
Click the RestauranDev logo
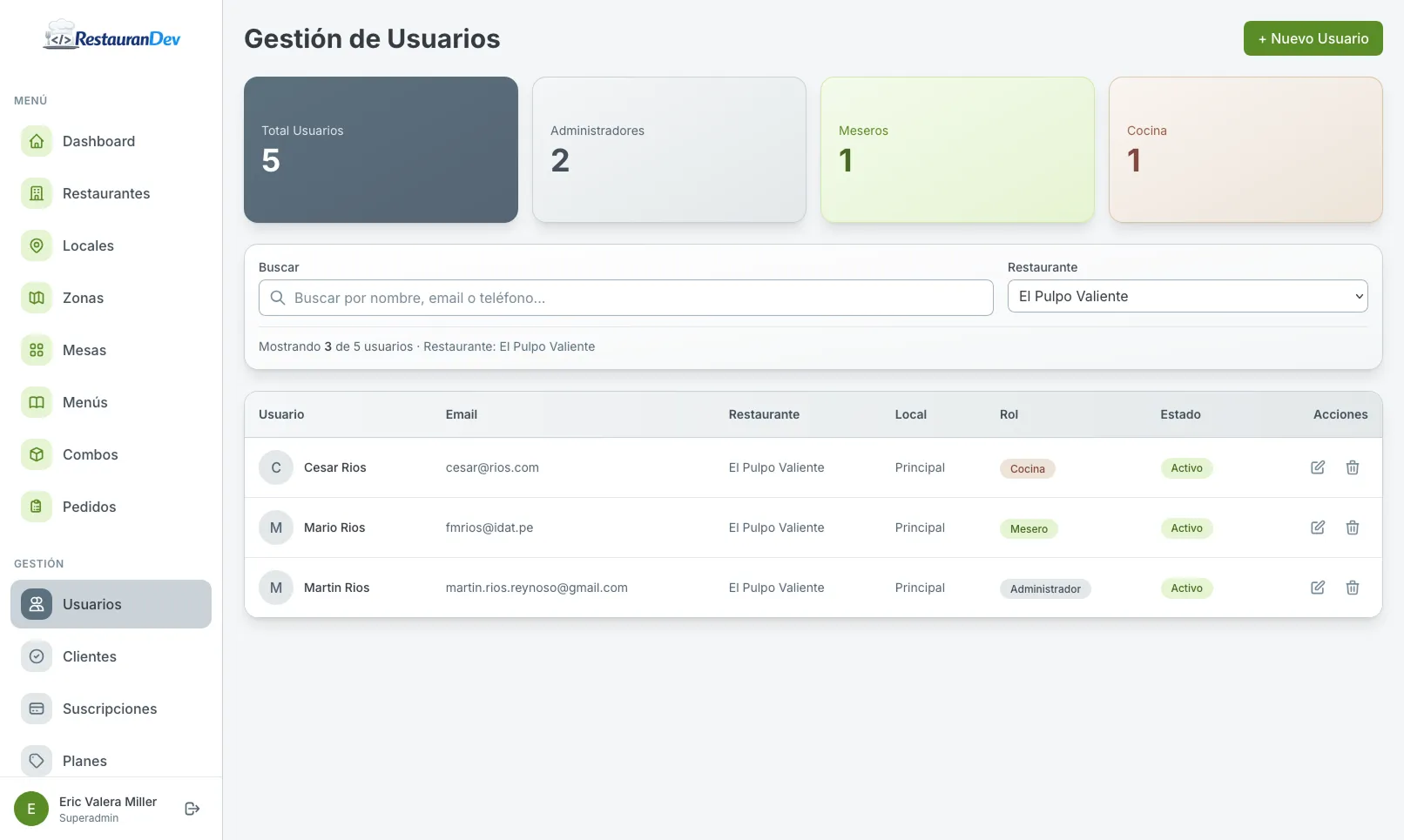coord(111,36)
